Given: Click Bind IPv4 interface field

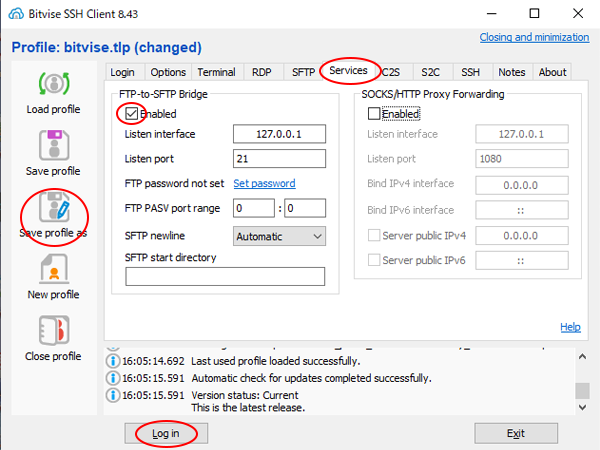Looking at the screenshot, I should [522, 185].
